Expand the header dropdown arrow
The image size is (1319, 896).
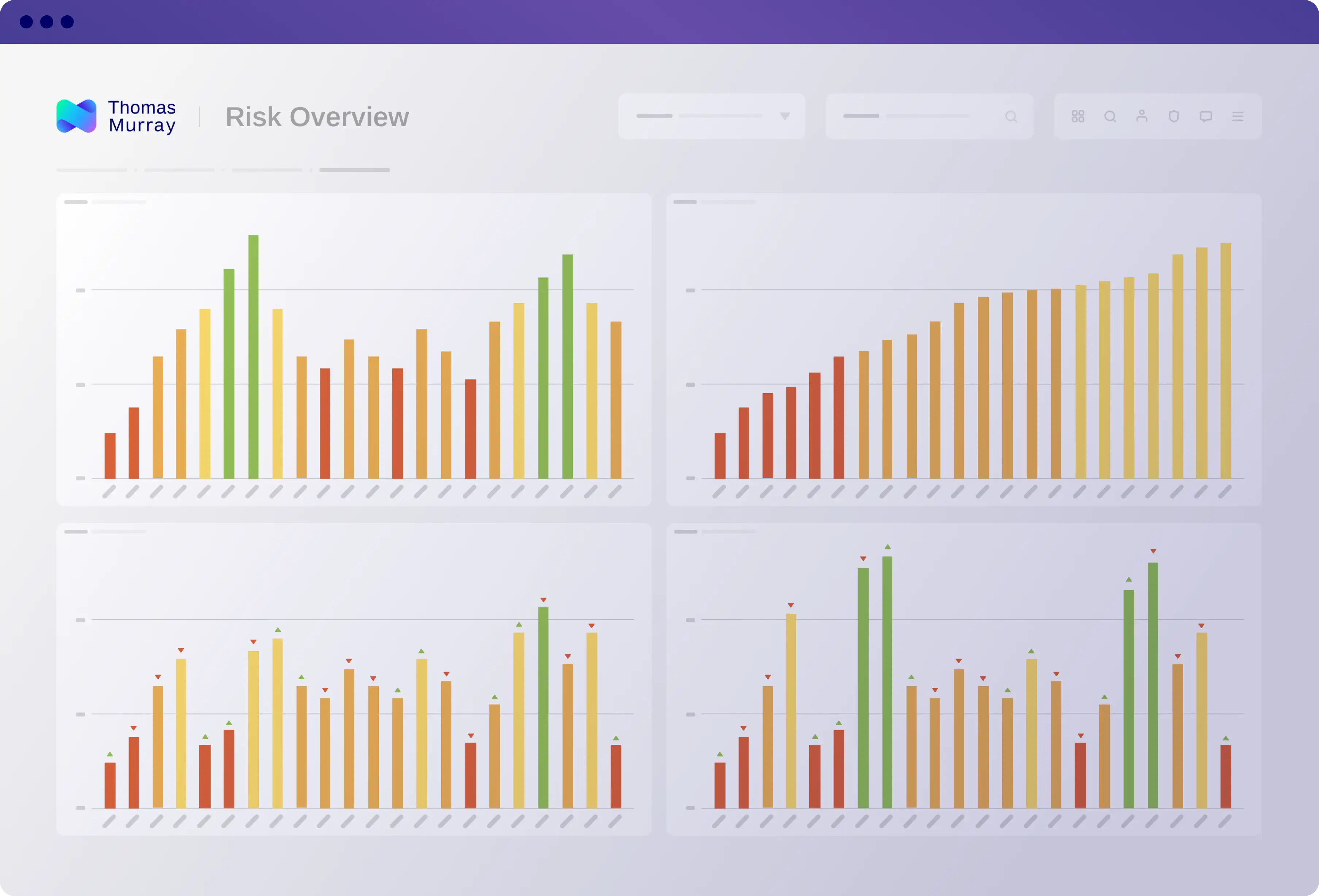coord(785,116)
